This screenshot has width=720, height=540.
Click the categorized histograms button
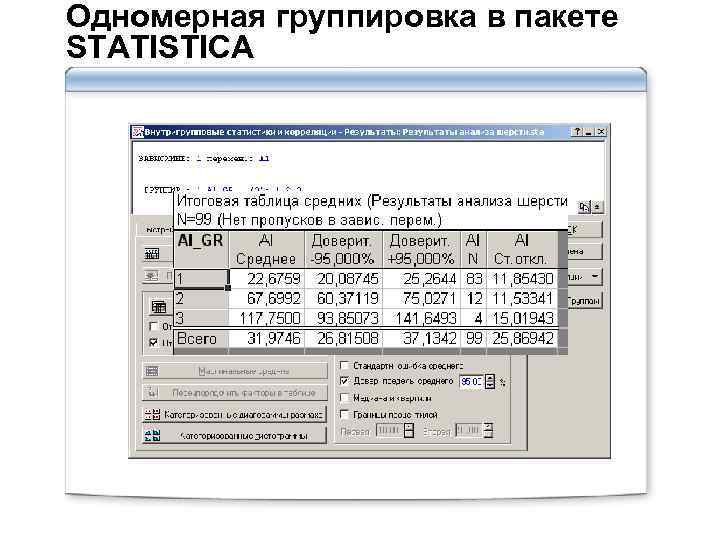[x=235, y=435]
